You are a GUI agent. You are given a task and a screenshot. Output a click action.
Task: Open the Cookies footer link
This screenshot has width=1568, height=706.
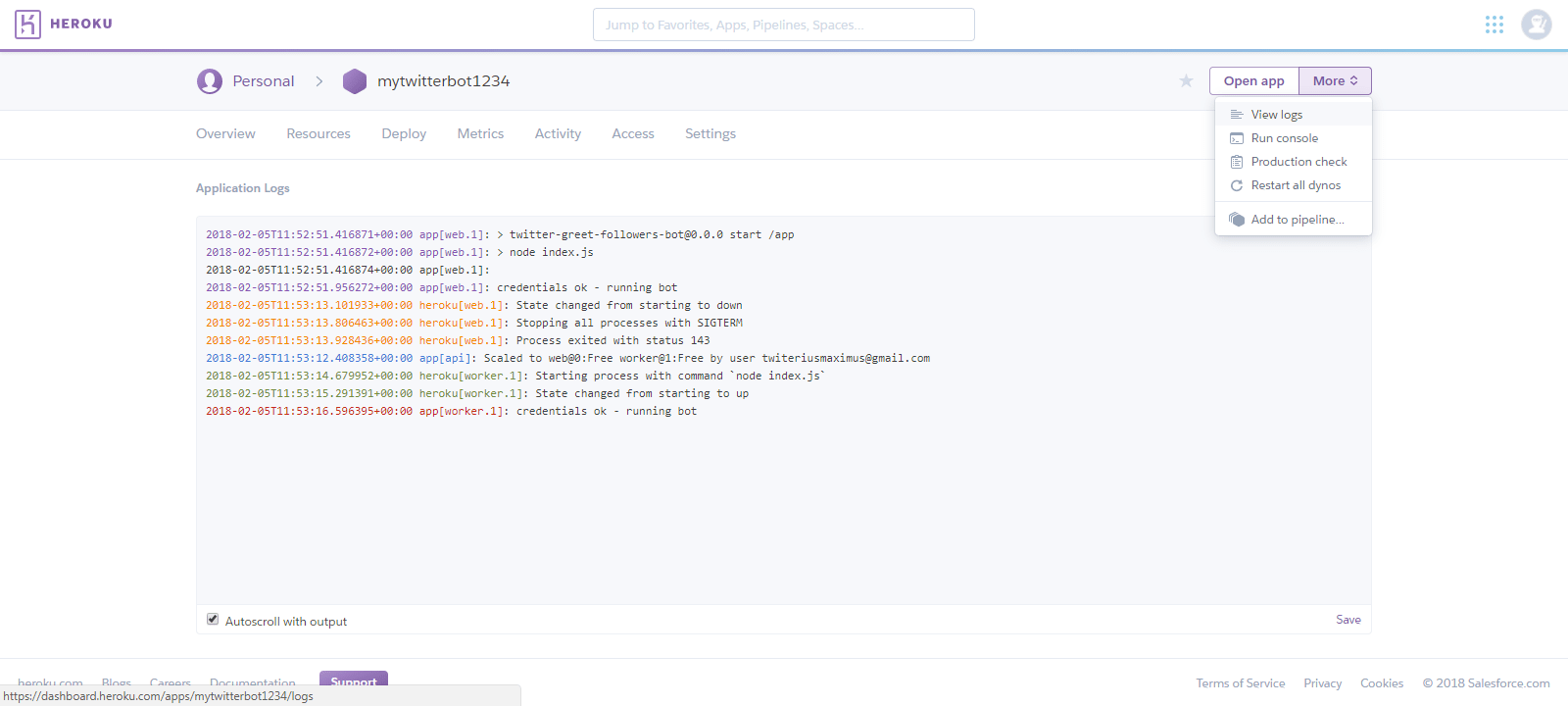tap(1382, 683)
